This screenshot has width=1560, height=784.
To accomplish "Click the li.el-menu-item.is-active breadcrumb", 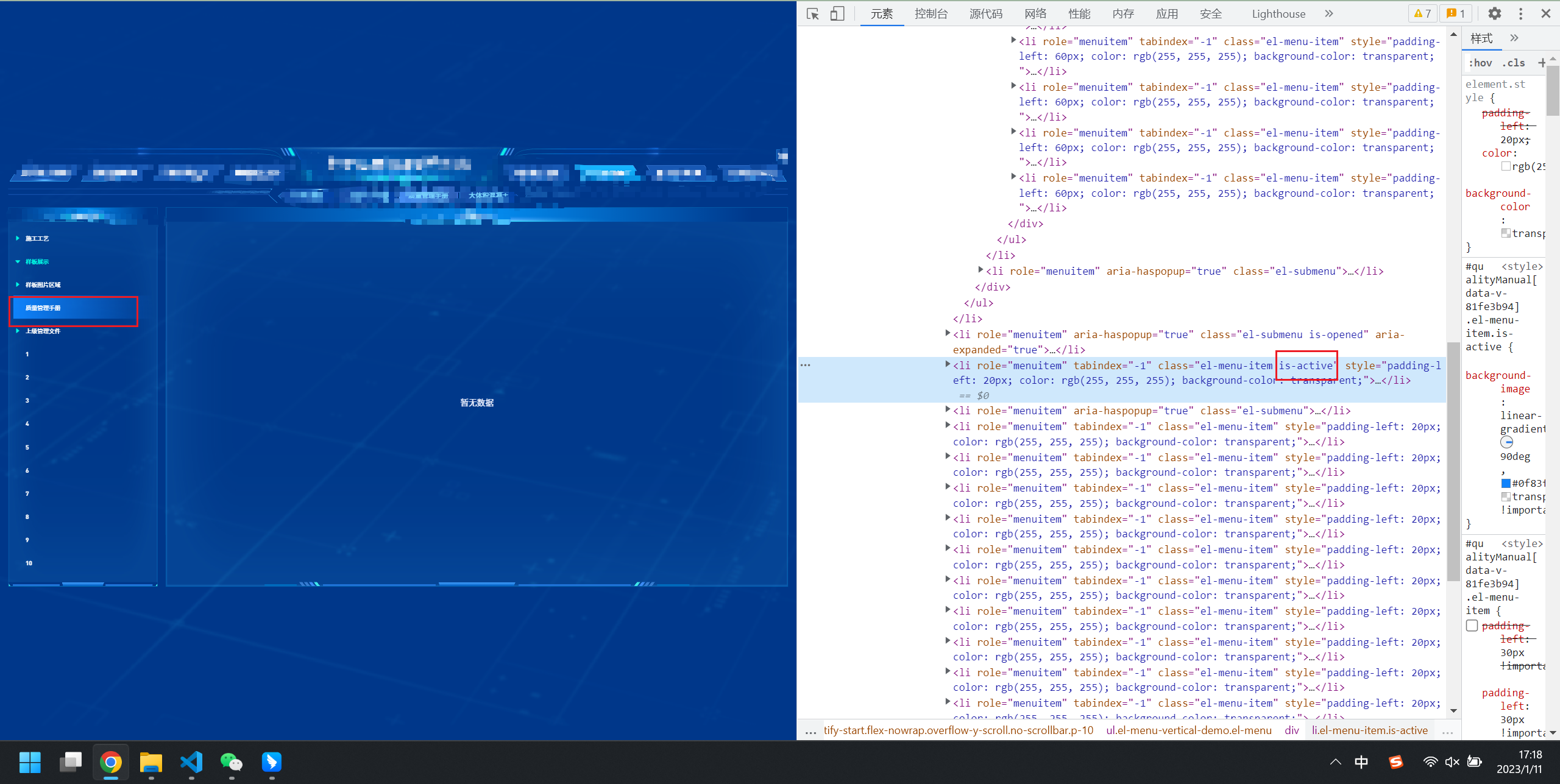I will point(1369,730).
